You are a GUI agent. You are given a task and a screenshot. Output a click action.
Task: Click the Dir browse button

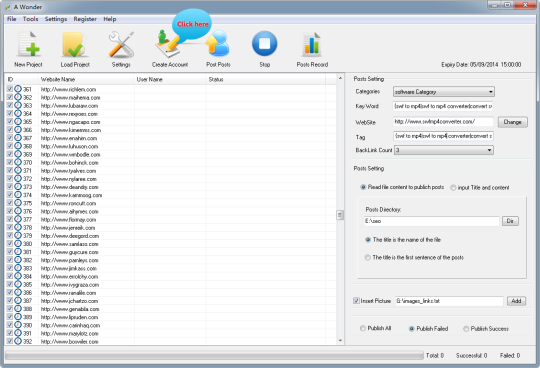tap(510, 221)
